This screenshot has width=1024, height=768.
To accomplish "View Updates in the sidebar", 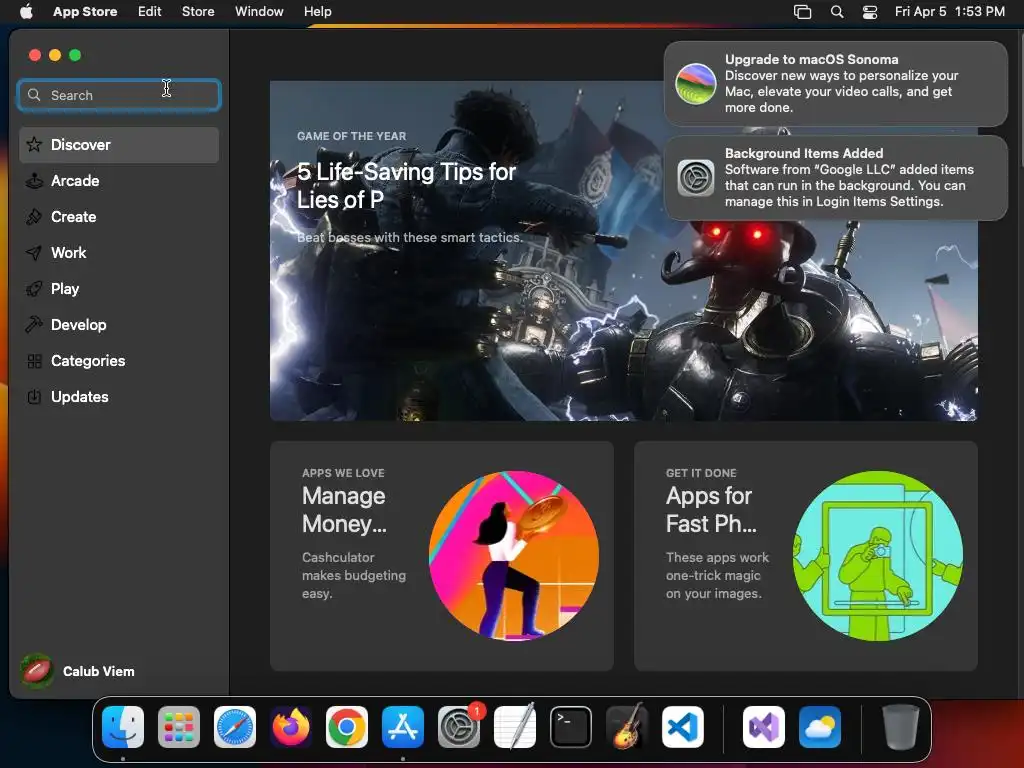I will (119, 397).
